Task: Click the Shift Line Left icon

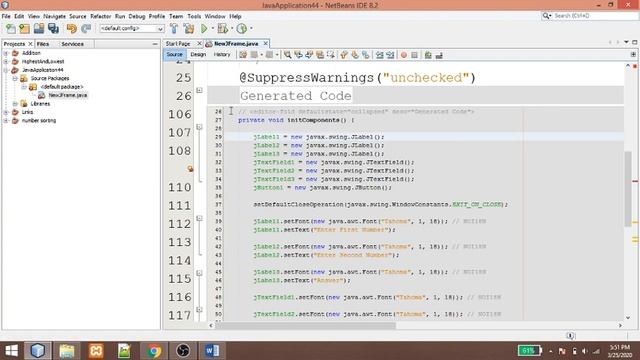Action: 380,55
